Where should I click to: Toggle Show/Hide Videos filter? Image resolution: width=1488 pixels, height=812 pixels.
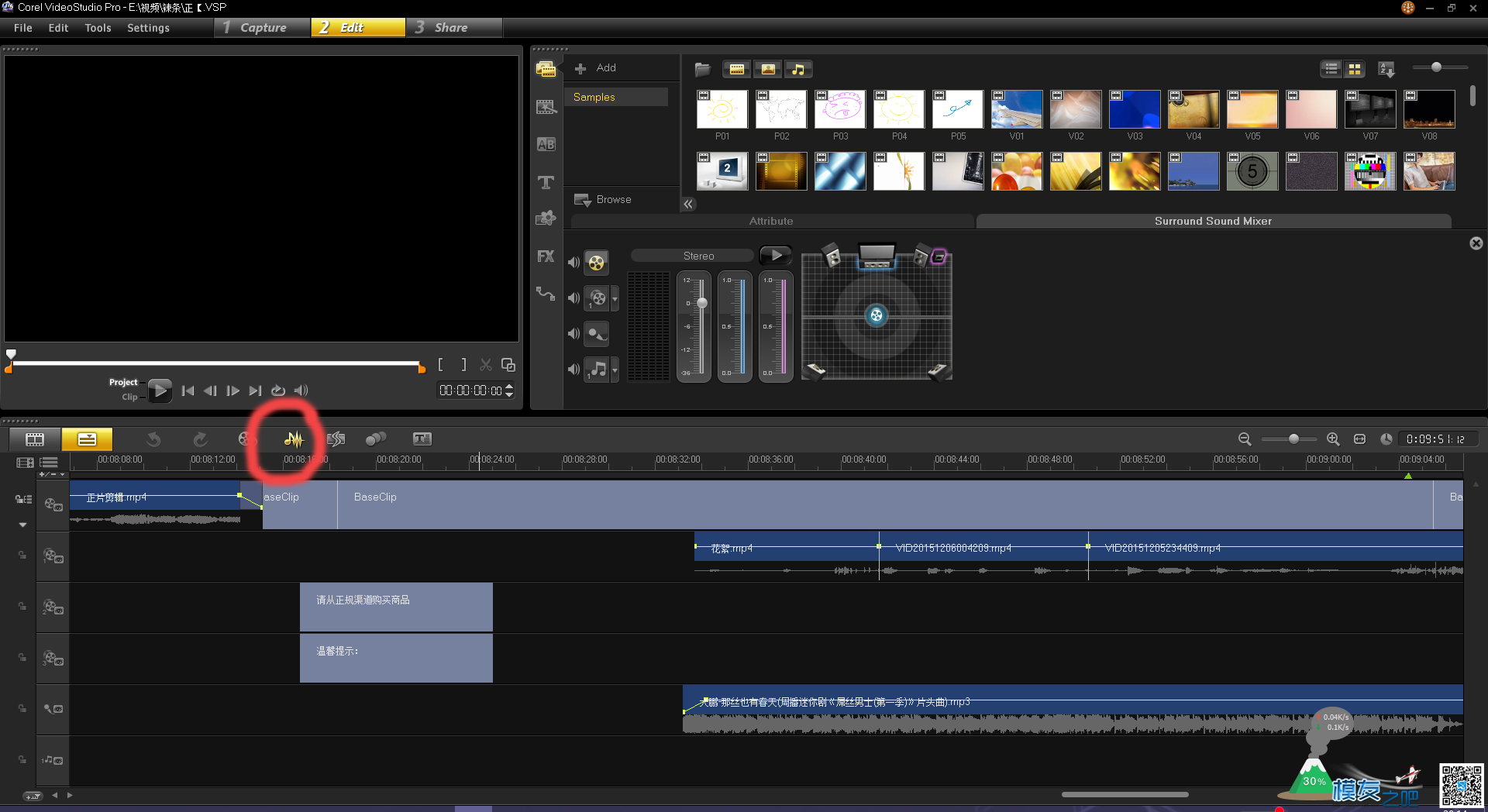point(736,69)
